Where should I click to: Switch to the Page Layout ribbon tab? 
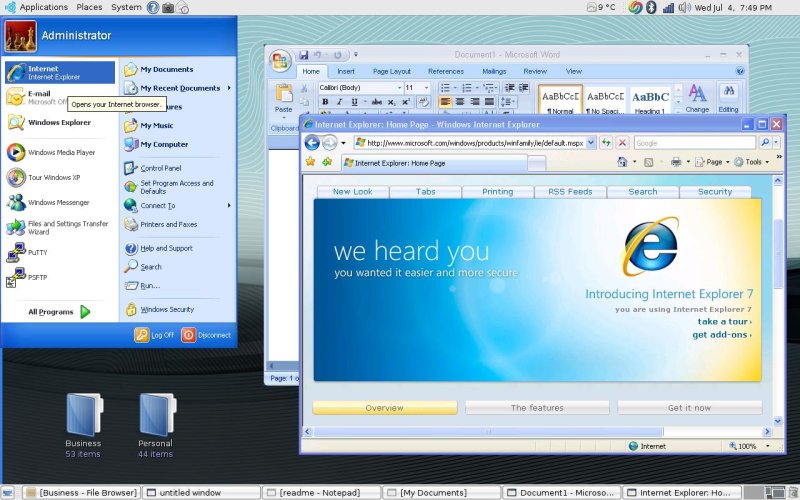coord(392,71)
